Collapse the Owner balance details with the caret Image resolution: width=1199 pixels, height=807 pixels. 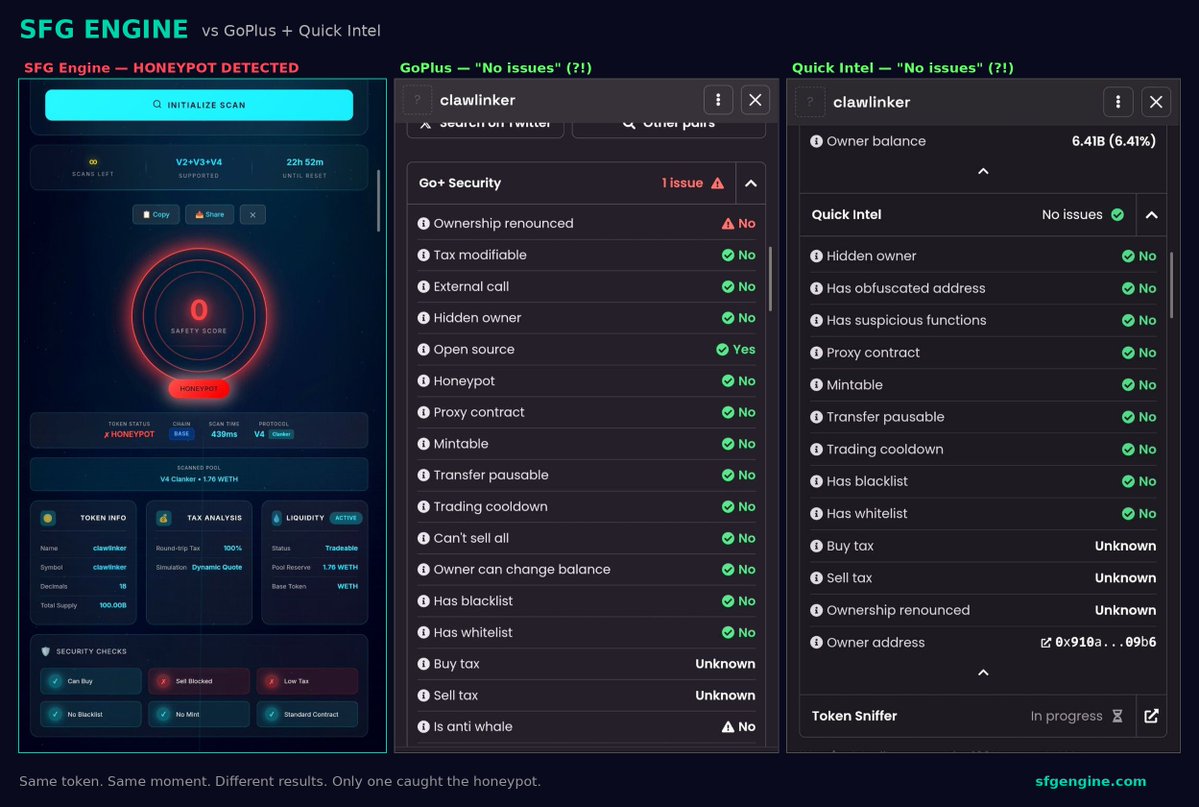coord(982,170)
